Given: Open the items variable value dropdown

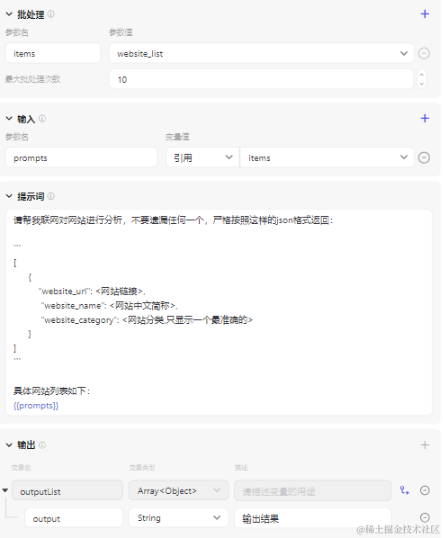Looking at the screenshot, I should point(327,157).
